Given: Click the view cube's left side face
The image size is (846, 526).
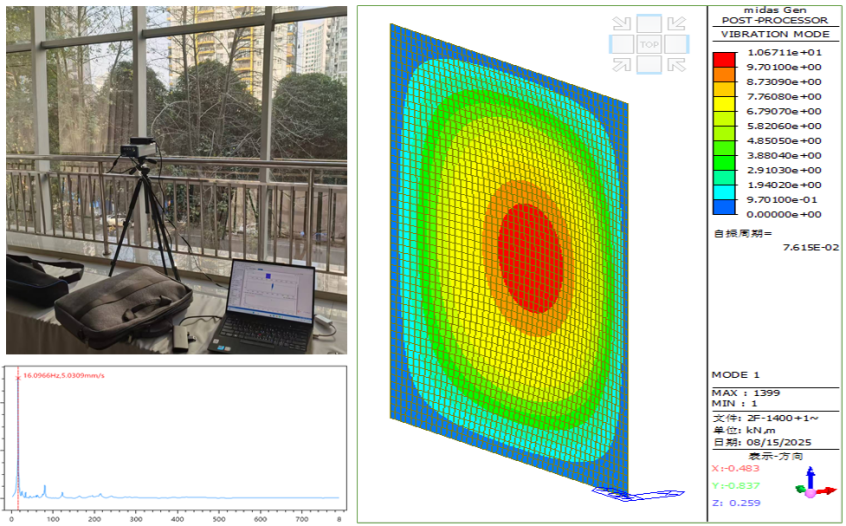Looking at the screenshot, I should [622, 45].
